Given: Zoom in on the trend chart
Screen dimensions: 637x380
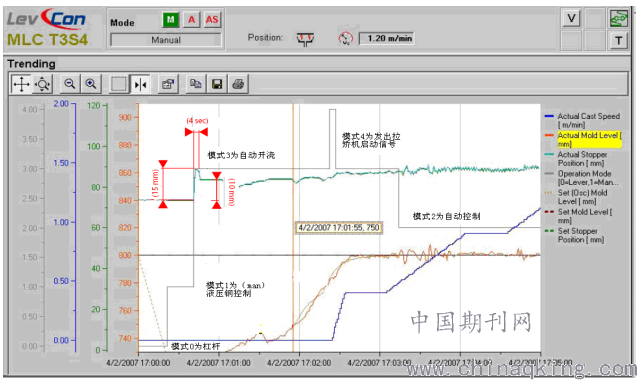Looking at the screenshot, I should [91, 84].
